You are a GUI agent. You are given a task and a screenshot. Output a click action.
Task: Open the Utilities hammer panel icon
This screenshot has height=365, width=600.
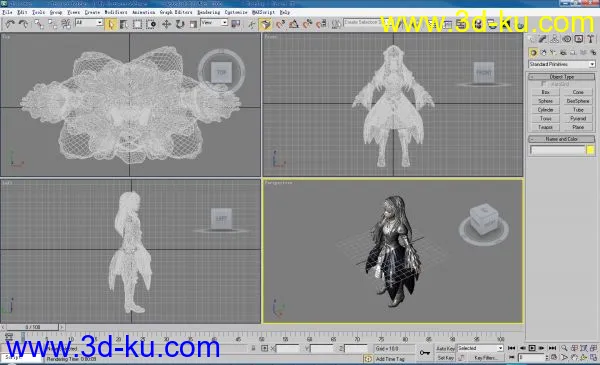click(x=590, y=39)
